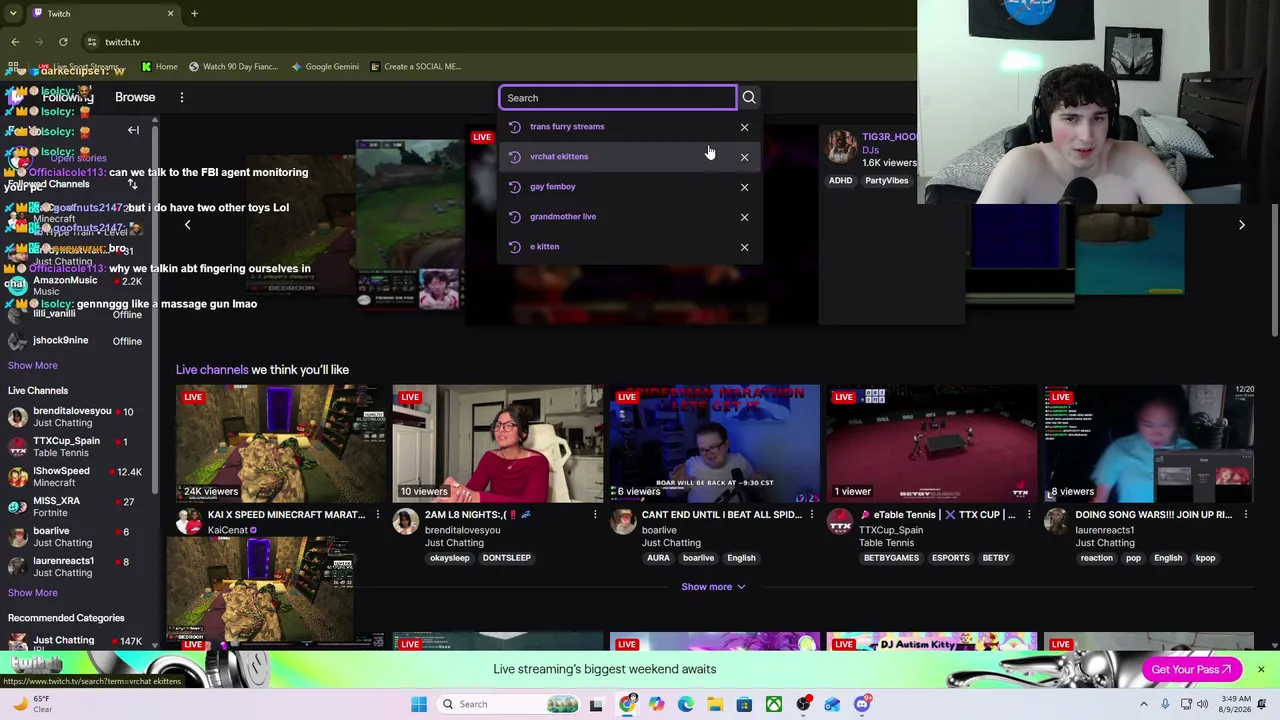The image size is (1280, 720).
Task: Open the Windows Start menu
Action: tap(419, 704)
